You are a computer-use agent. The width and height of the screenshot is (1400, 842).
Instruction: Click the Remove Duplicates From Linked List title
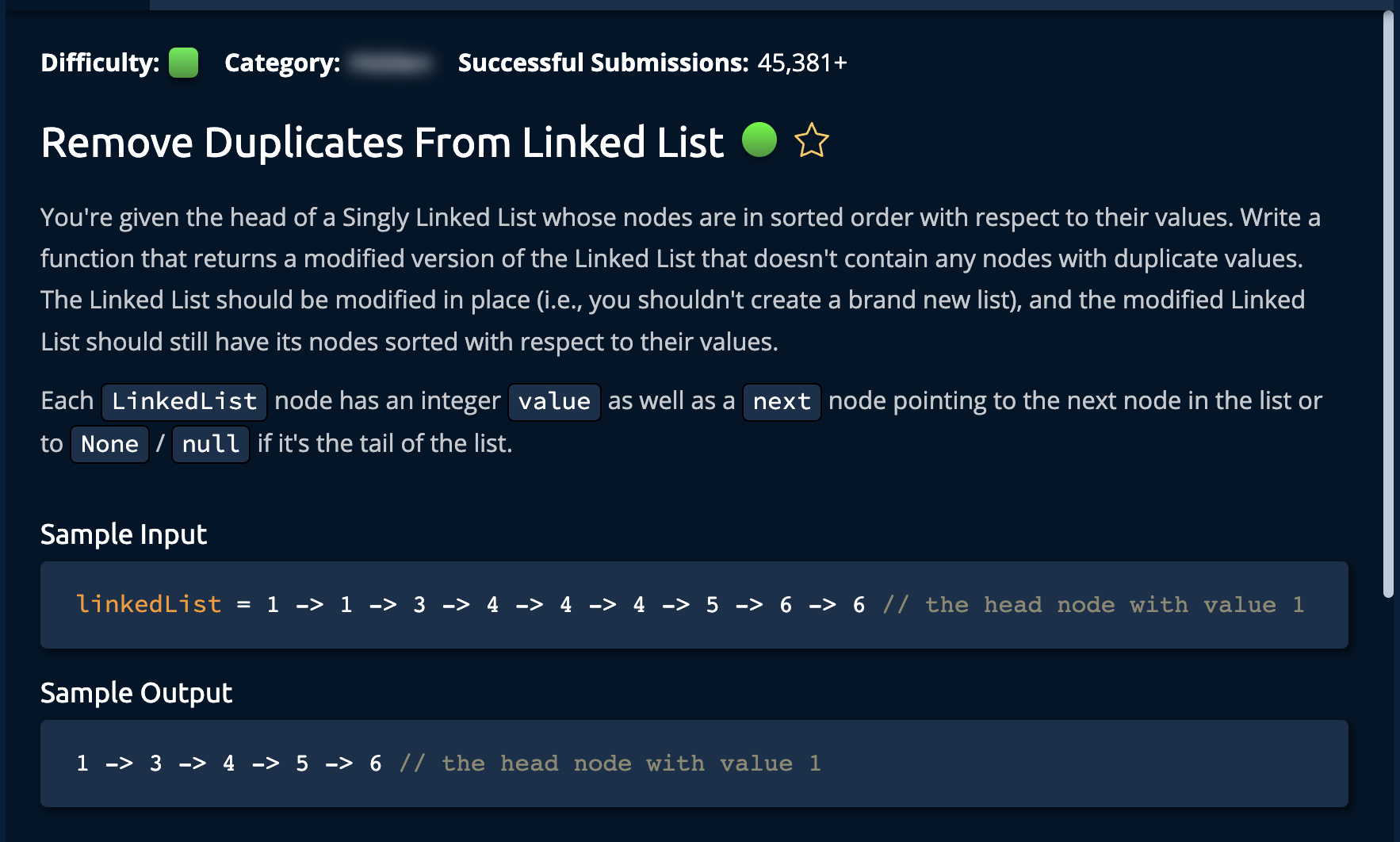click(382, 143)
